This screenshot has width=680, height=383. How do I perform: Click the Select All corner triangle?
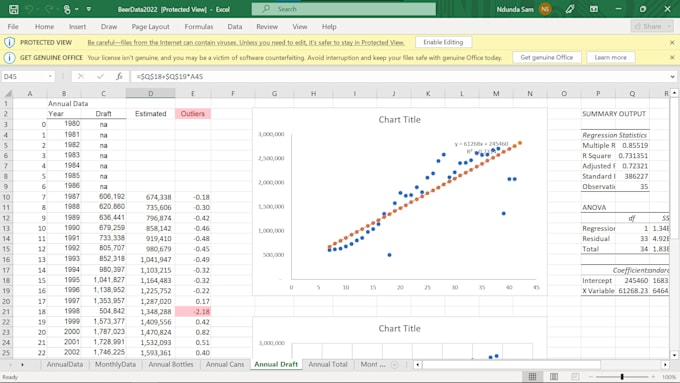tap(7, 93)
